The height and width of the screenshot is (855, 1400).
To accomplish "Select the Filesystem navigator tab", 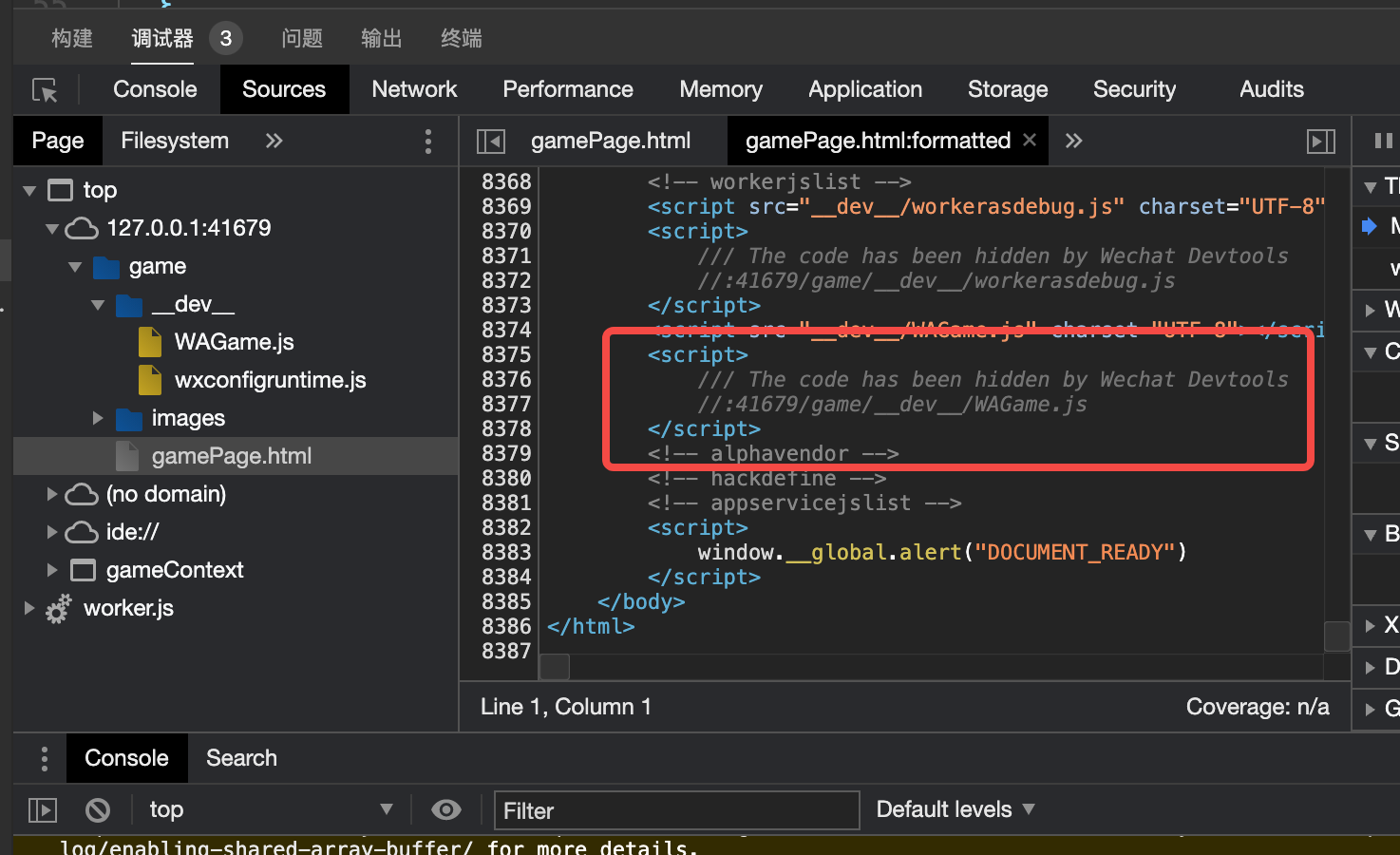I will pyautogui.click(x=175, y=141).
